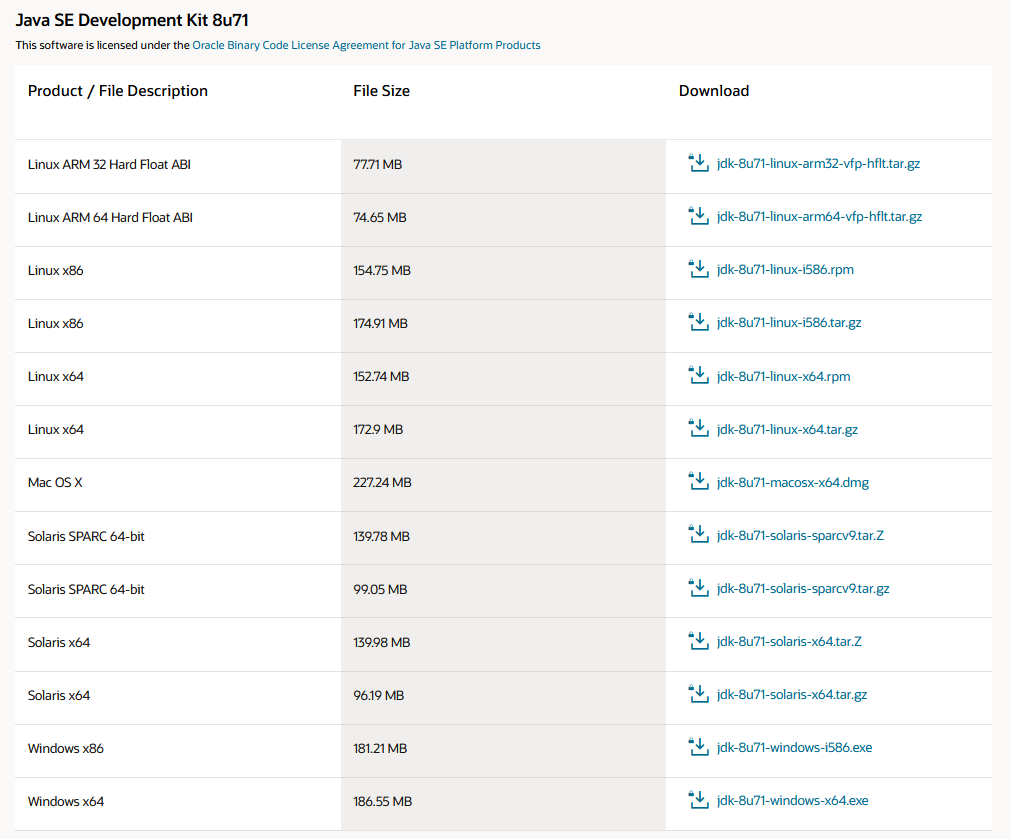Click download icon for jdk-8u71-linux-arm32-vfp-hflt.tar.gz
This screenshot has width=1011, height=839.
point(698,163)
